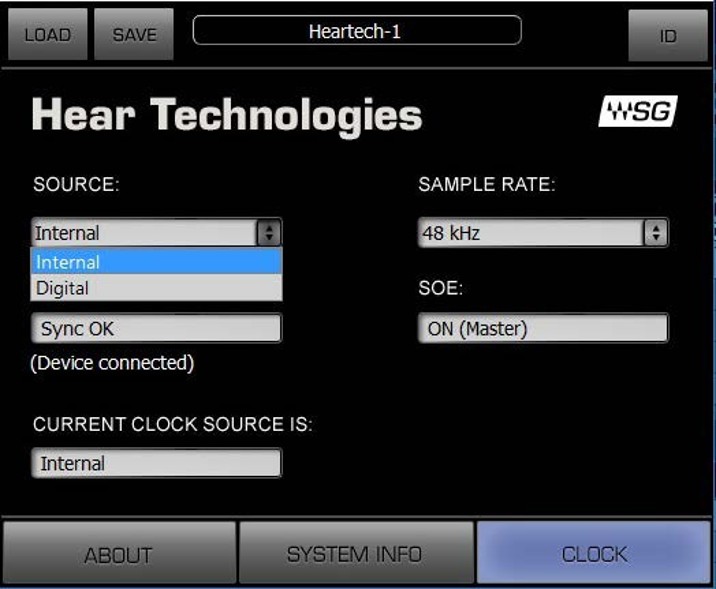Open the 48 kHz sample rate dropdown
Viewport: 716px width, 589px height.
tap(543, 233)
